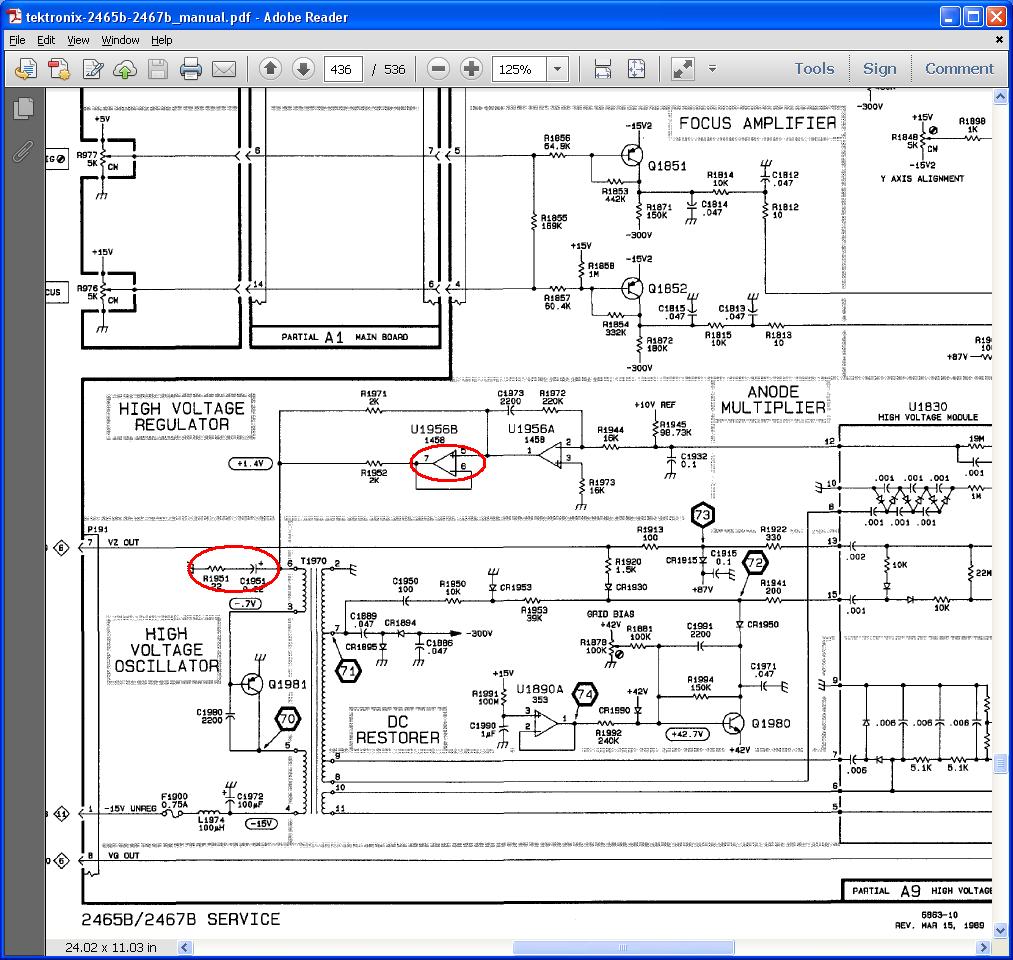Click the Adobe Reader title bar icon
Viewport: 1013px width, 960px height.
click(x=14, y=17)
